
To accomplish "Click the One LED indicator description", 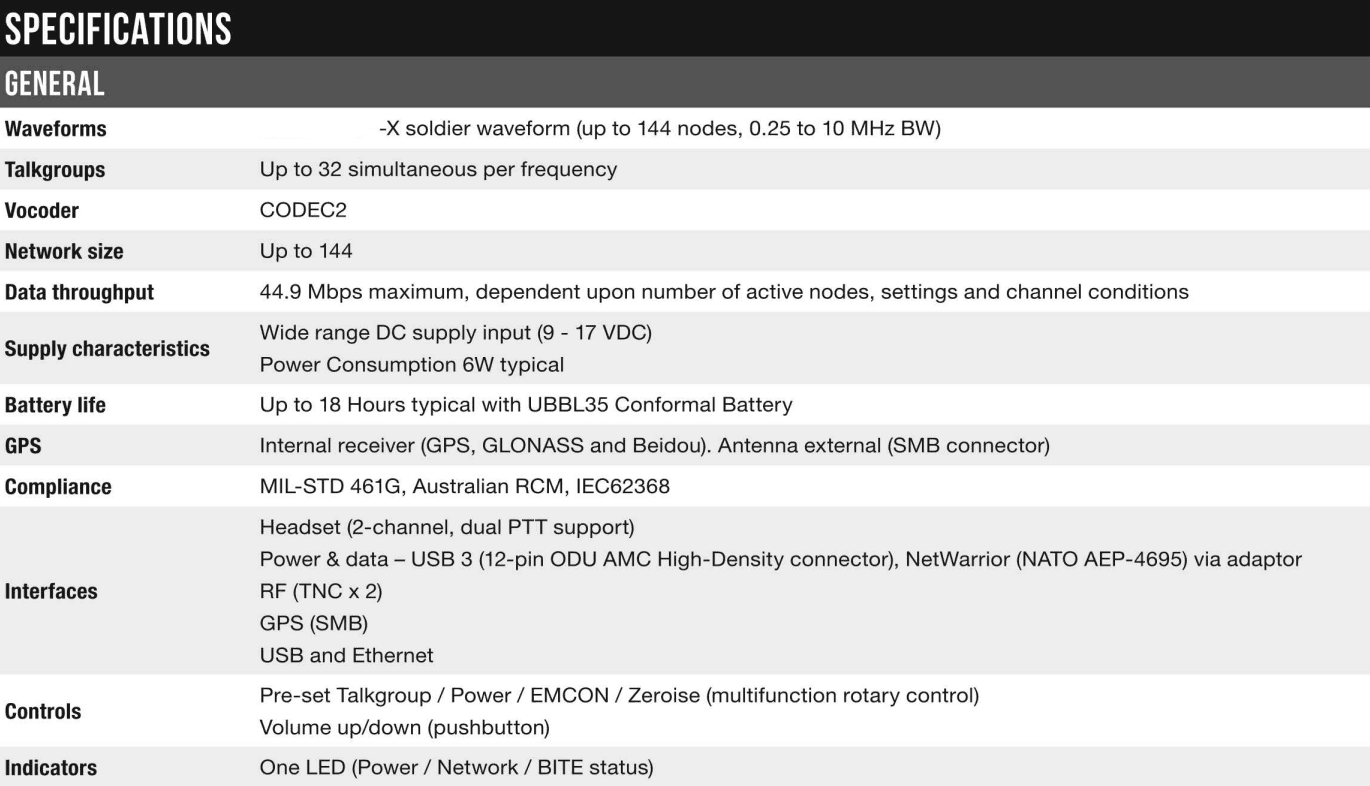I will [456, 768].
